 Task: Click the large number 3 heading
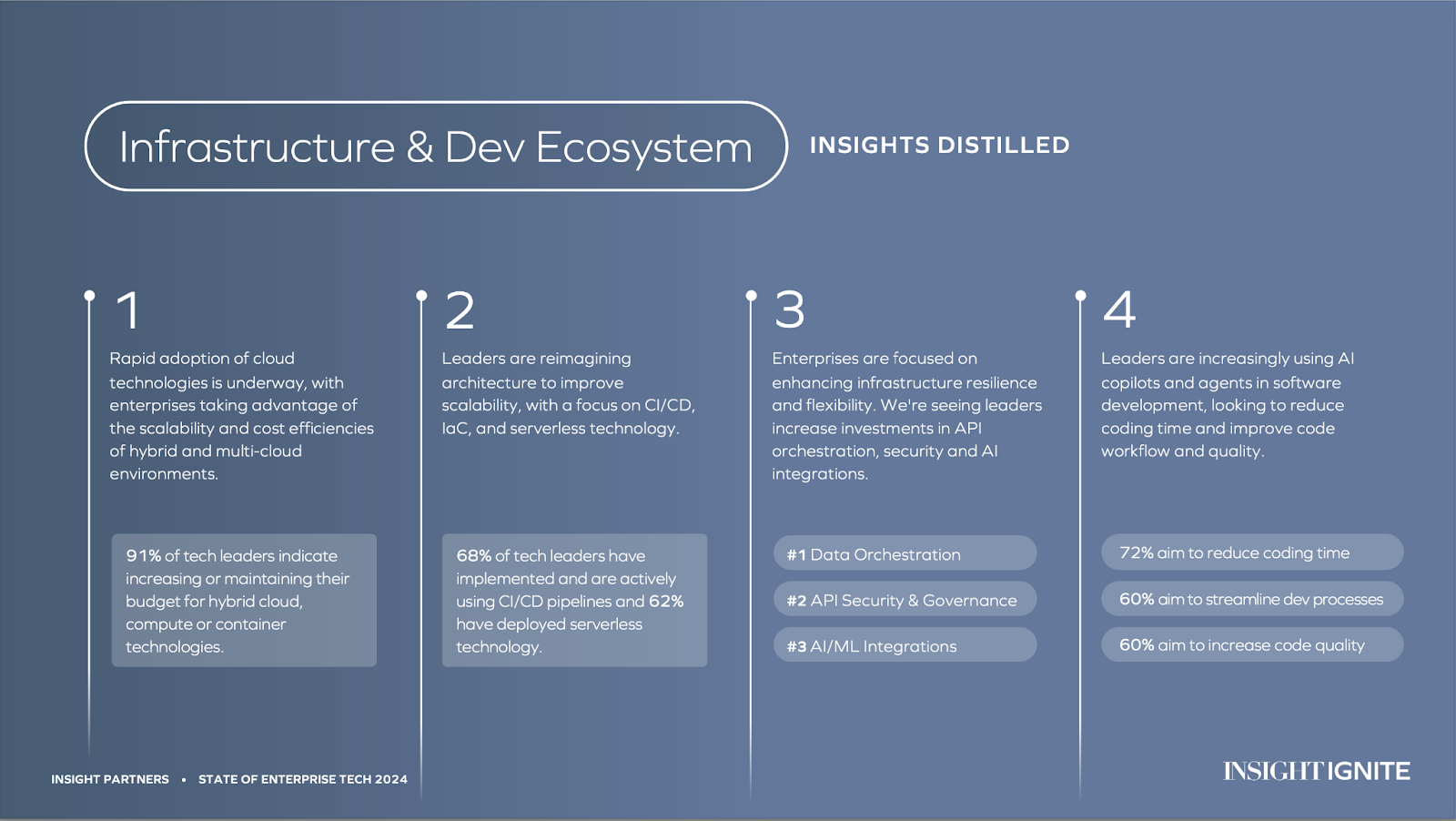pos(789,310)
